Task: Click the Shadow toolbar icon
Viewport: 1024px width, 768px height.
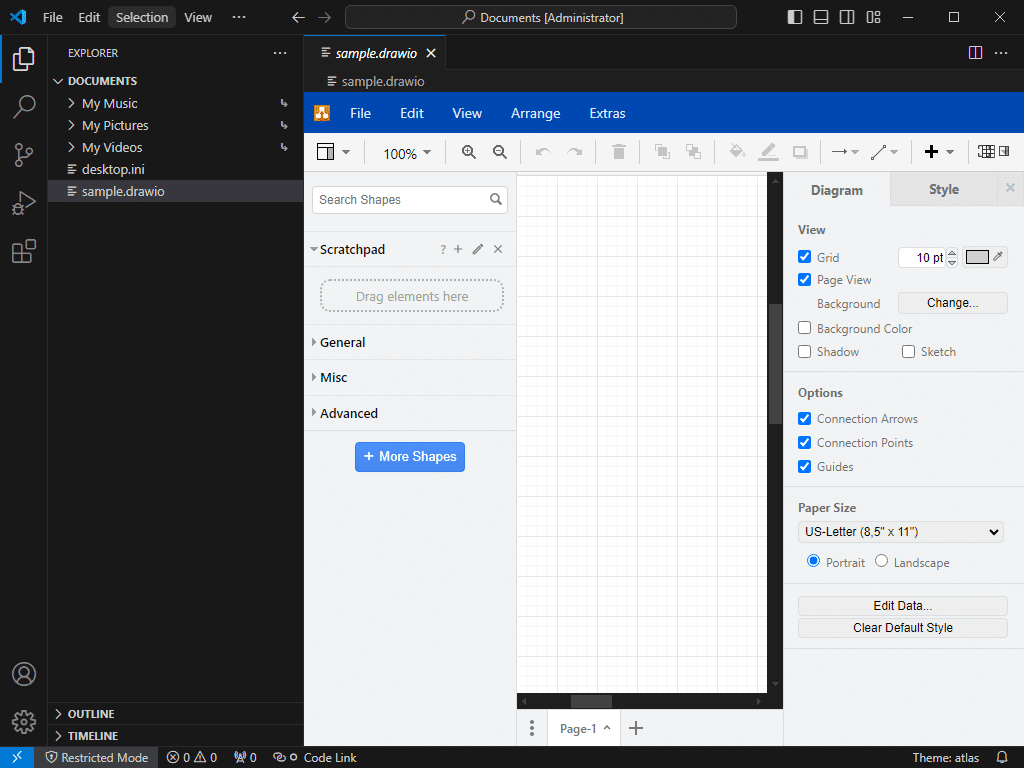Action: pos(800,152)
